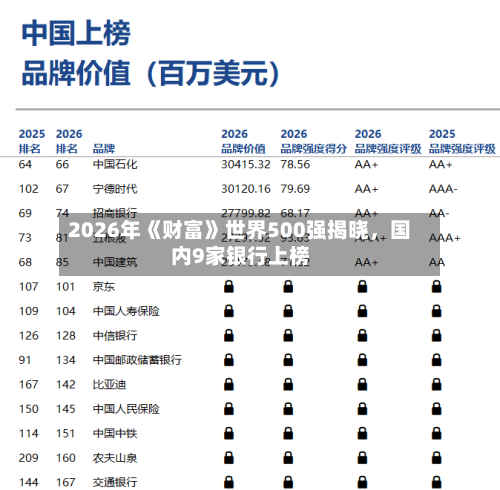
Task: Select strength score 78.56
Action: pos(295,164)
